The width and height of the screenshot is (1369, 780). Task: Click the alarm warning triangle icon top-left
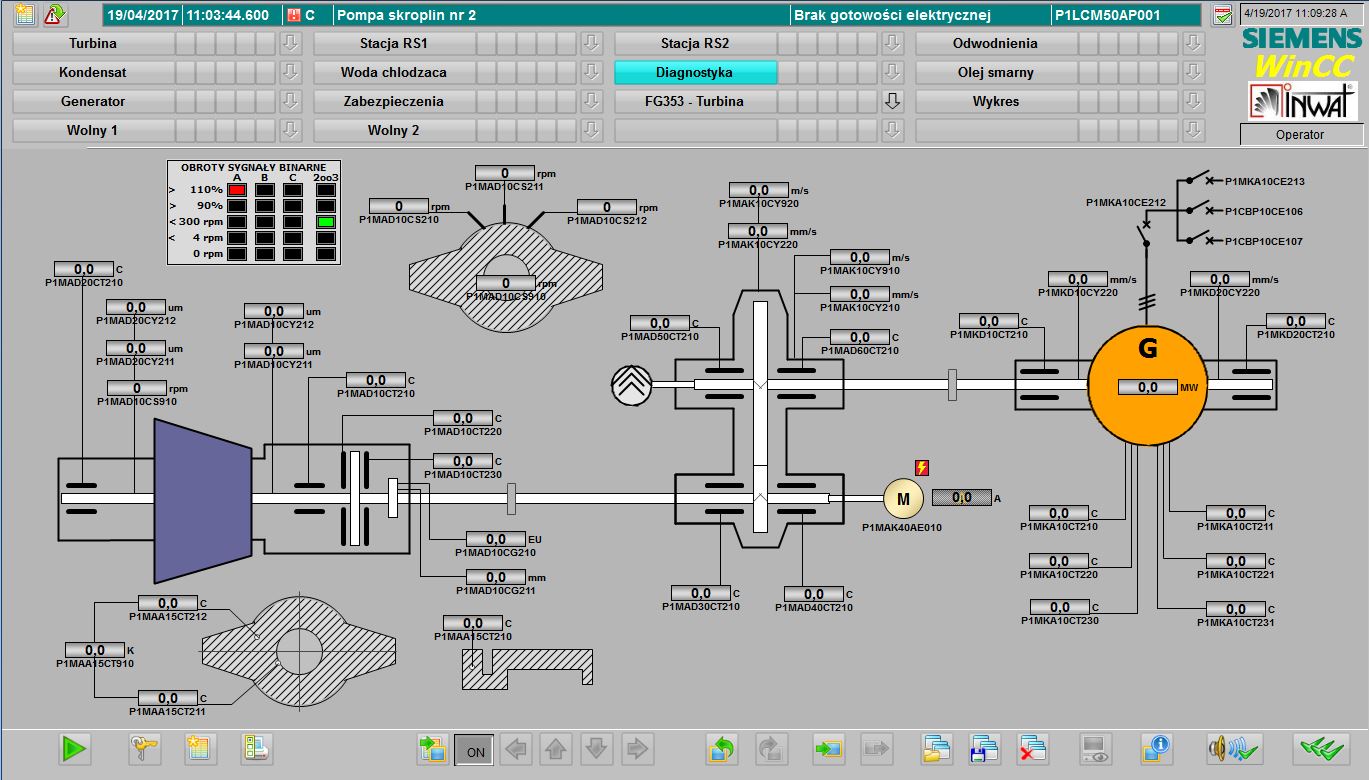coord(55,15)
